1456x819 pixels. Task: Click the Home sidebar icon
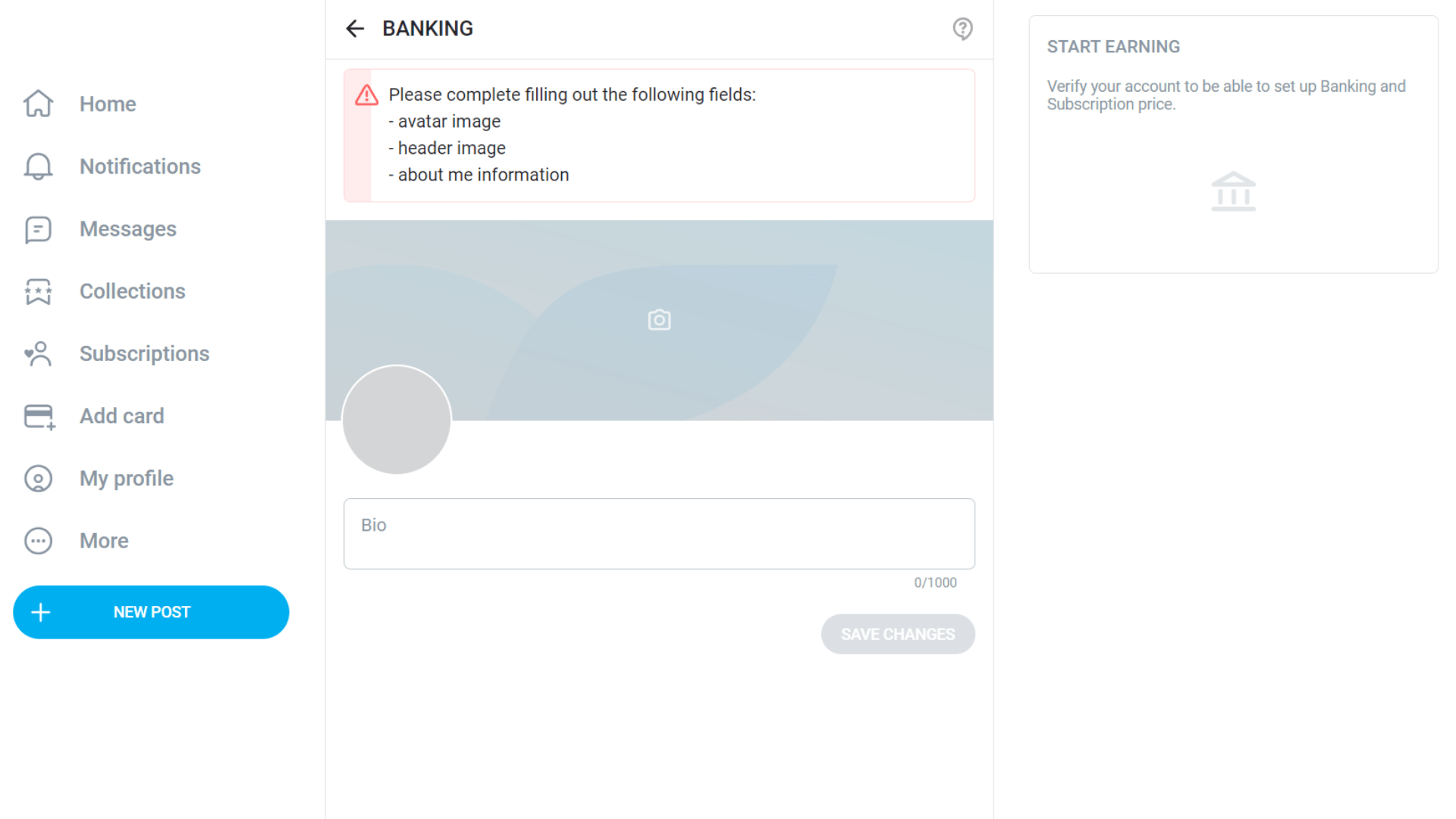pos(36,103)
